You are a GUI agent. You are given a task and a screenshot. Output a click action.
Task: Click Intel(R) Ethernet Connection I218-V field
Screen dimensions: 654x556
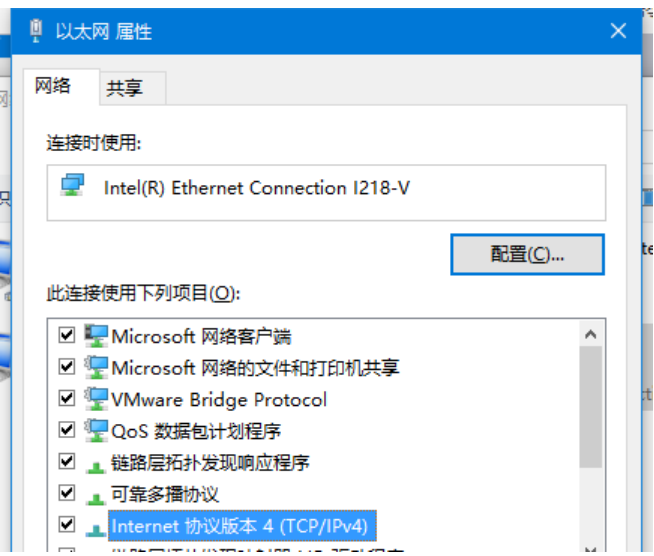coord(326,193)
